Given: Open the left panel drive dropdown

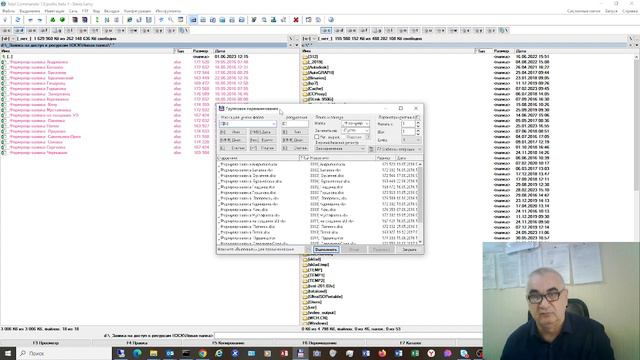Looking at the screenshot, I should (x=7, y=39).
